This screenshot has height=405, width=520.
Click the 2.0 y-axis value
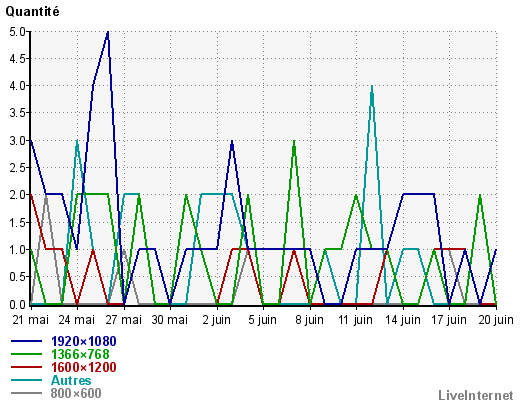tap(17, 195)
